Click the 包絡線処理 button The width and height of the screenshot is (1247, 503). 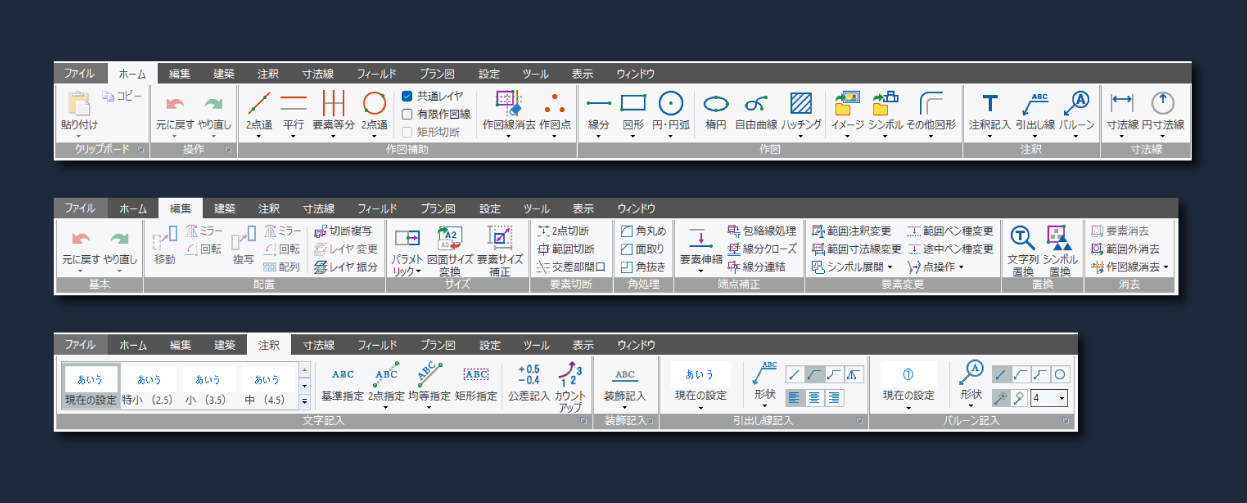(x=762, y=231)
